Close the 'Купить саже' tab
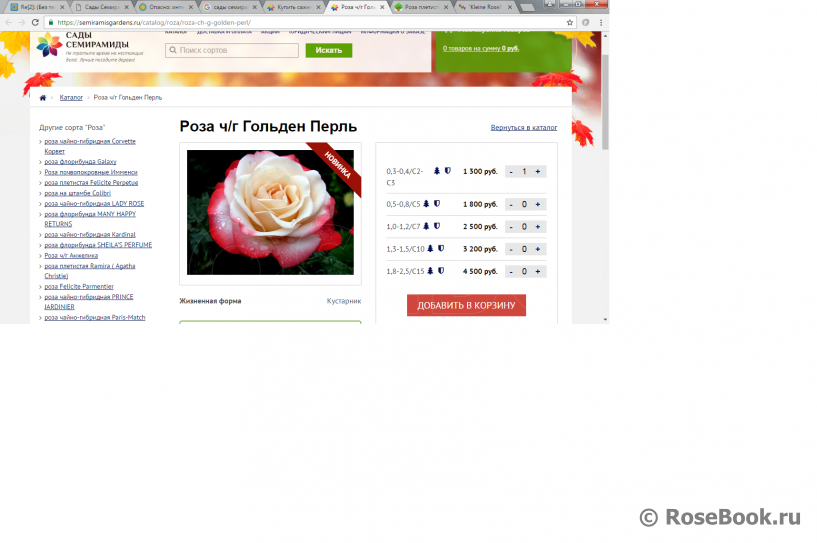Image resolution: width=817 pixels, height=543 pixels. coord(318,7)
